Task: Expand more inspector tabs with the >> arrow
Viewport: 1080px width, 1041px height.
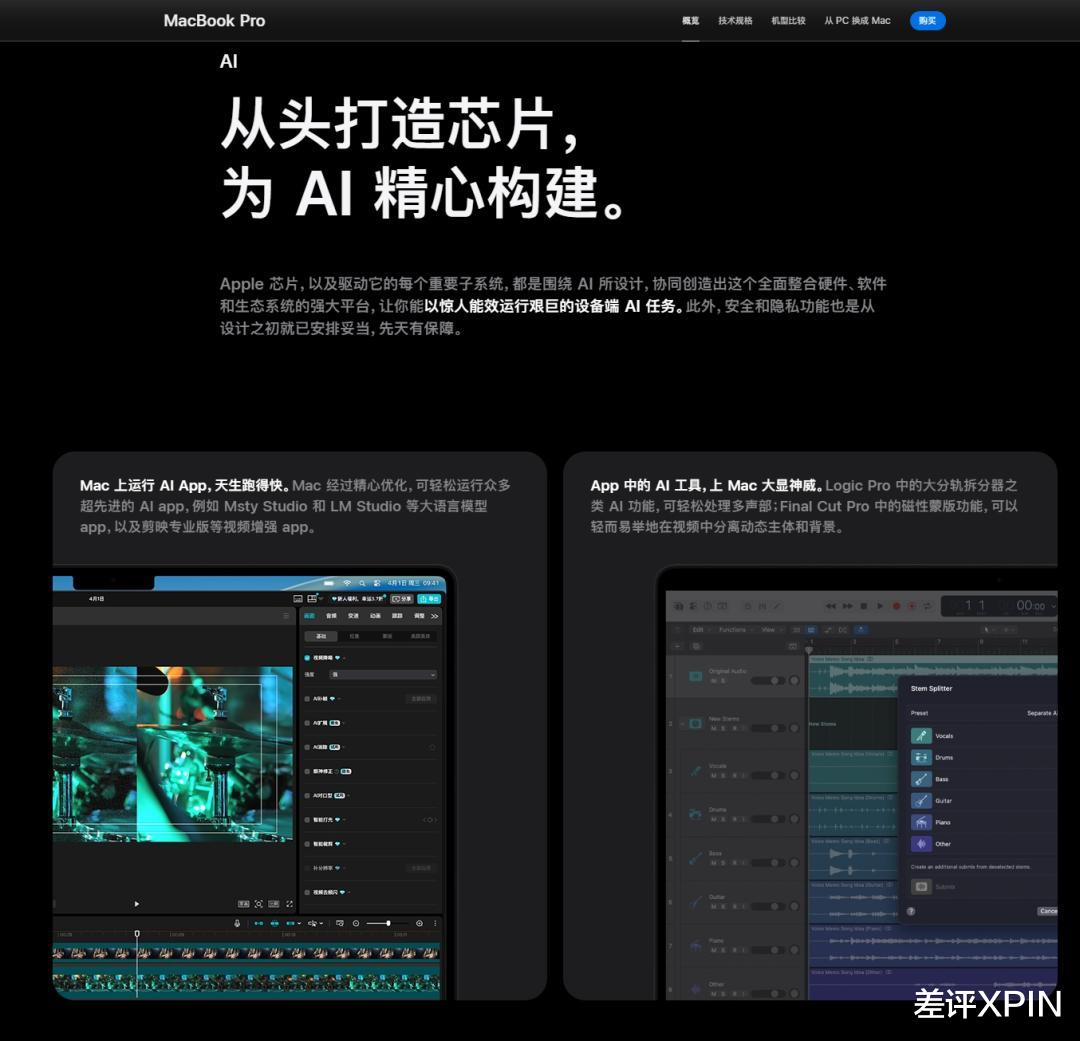Action: point(434,616)
